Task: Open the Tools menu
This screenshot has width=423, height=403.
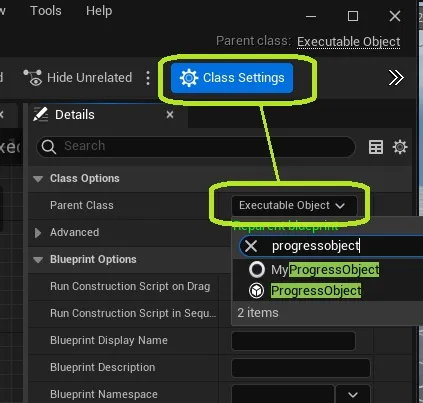Action: click(x=46, y=11)
